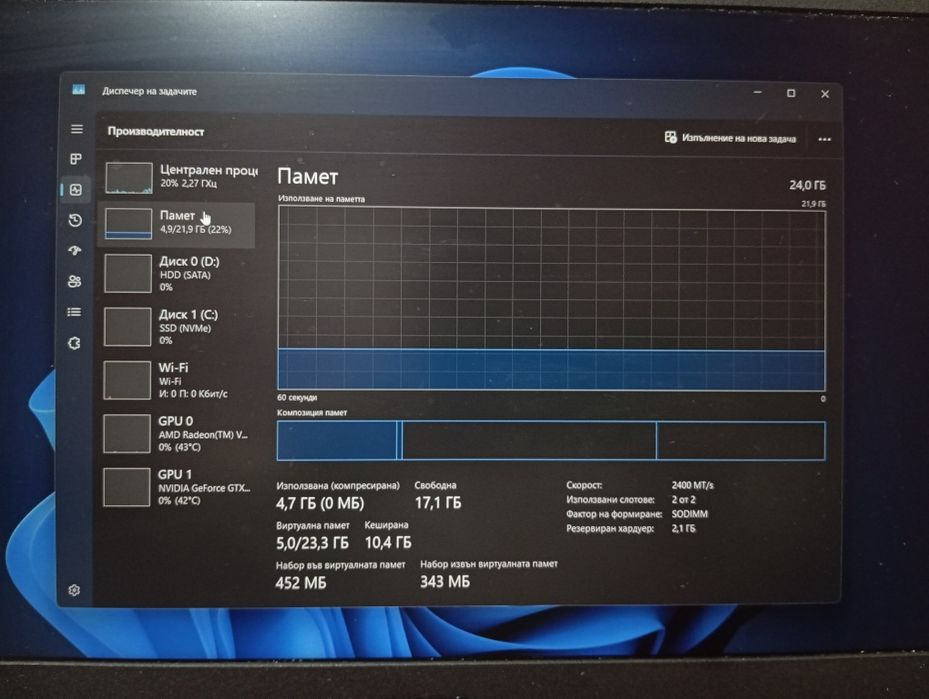
Task: Click the 'Използване на паметта' graph label
Action: (322, 199)
